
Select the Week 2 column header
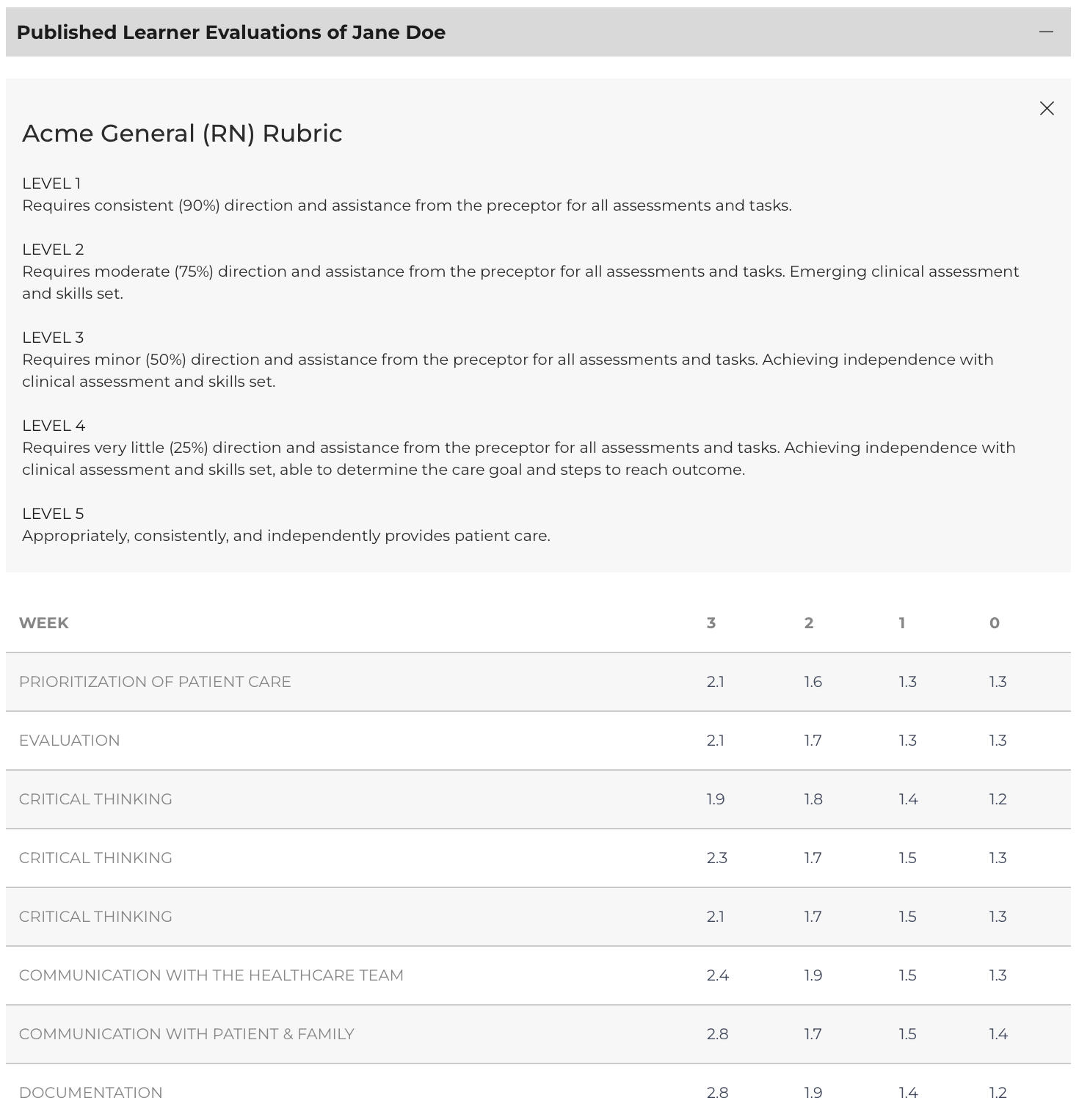tap(809, 623)
